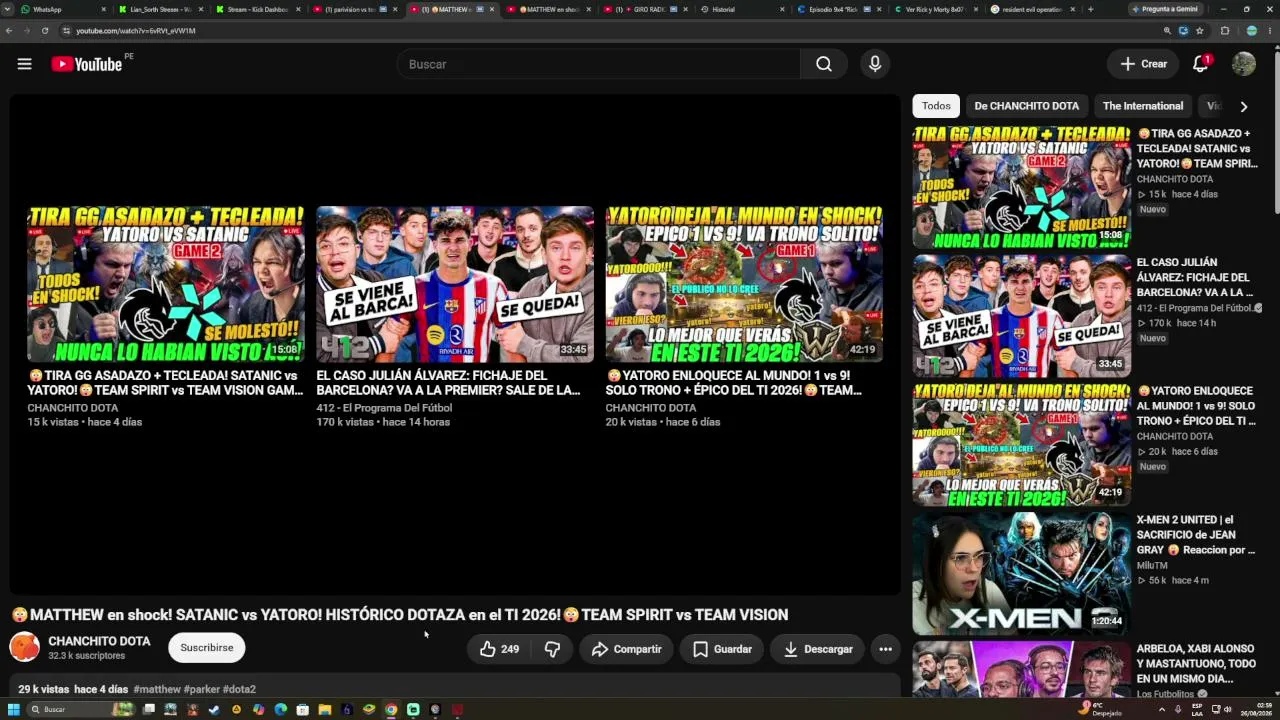Click the Windows taskbar Buscar box
The height and width of the screenshot is (720, 1280).
[x=82, y=710]
